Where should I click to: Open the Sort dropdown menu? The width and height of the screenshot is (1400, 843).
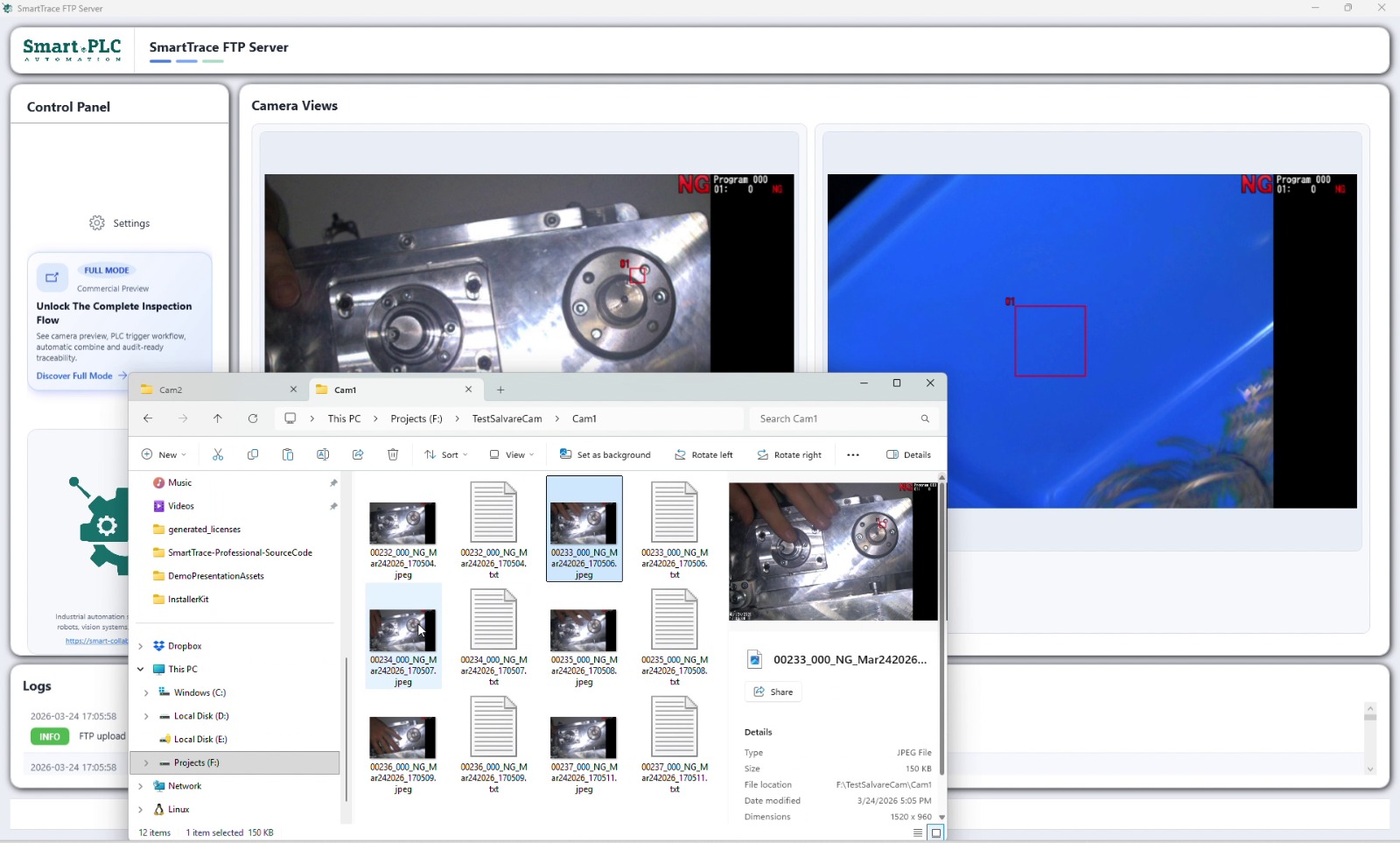pos(446,454)
